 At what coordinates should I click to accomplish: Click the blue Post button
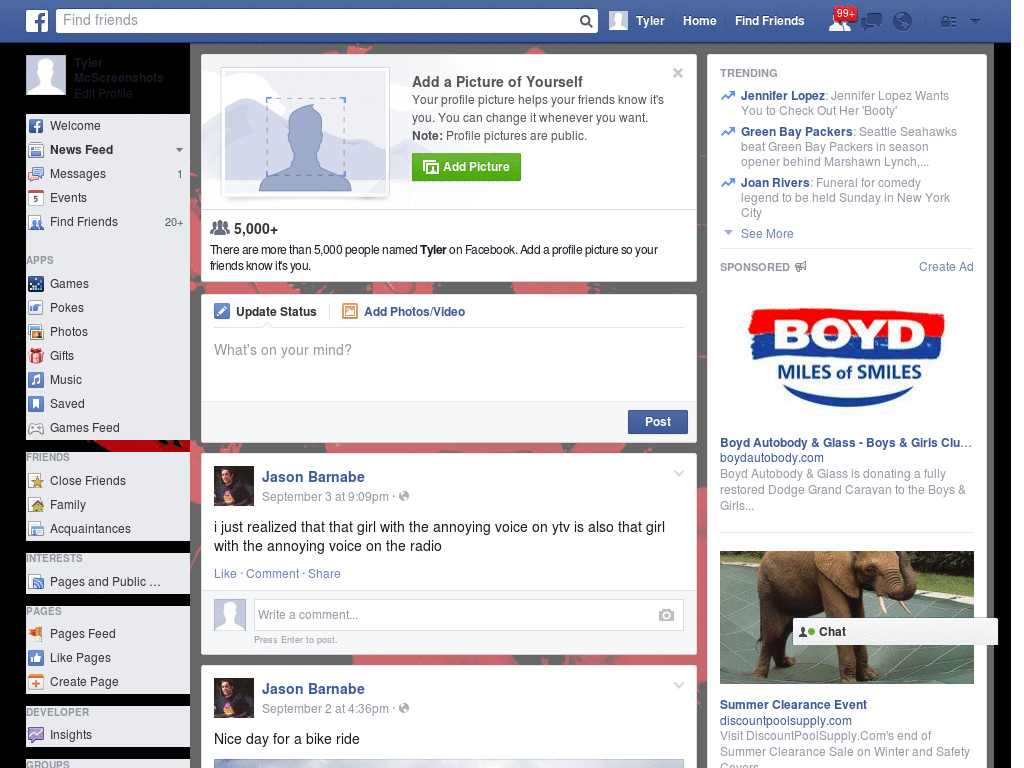click(658, 422)
